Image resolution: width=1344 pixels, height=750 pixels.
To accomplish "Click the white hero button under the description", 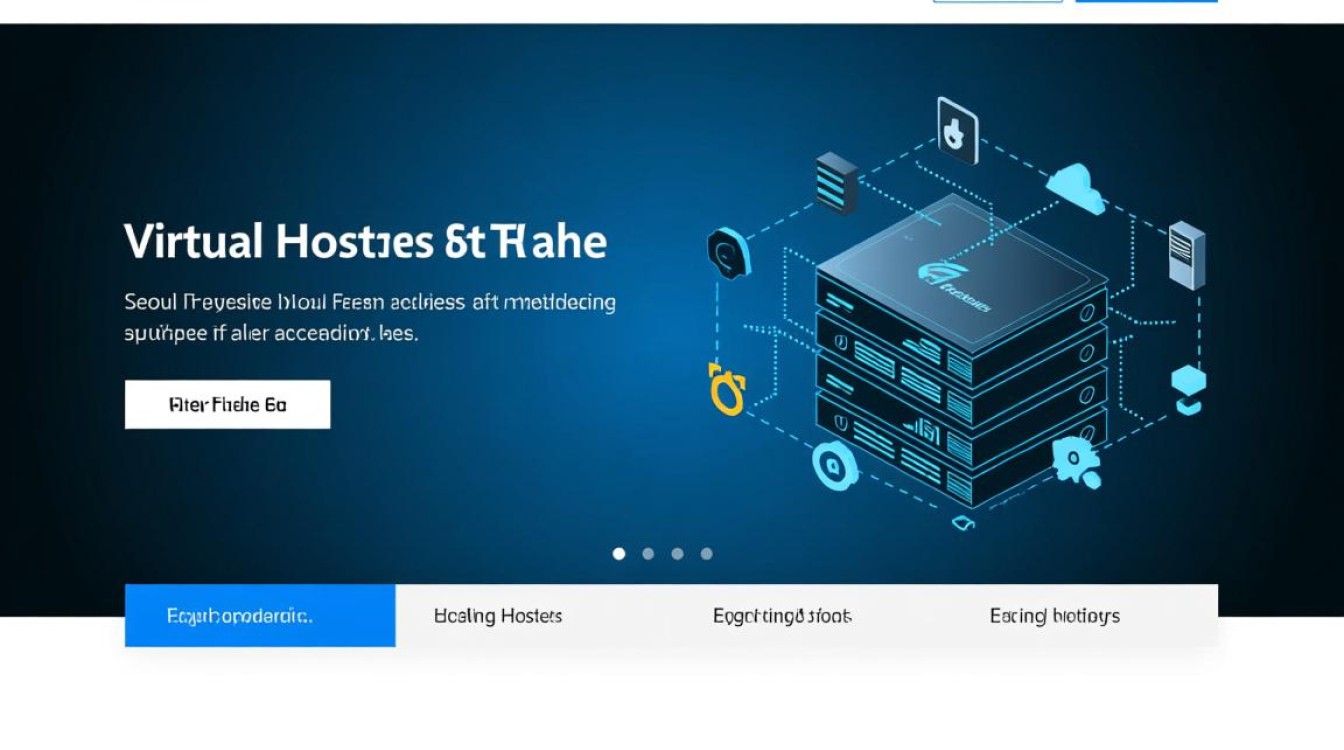I will click(227, 405).
